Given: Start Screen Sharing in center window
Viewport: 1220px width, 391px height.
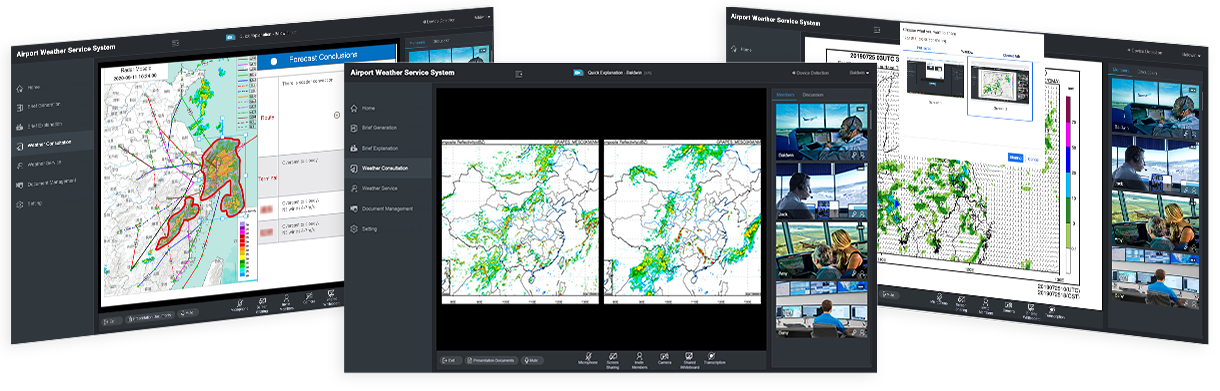Looking at the screenshot, I should [x=612, y=358].
